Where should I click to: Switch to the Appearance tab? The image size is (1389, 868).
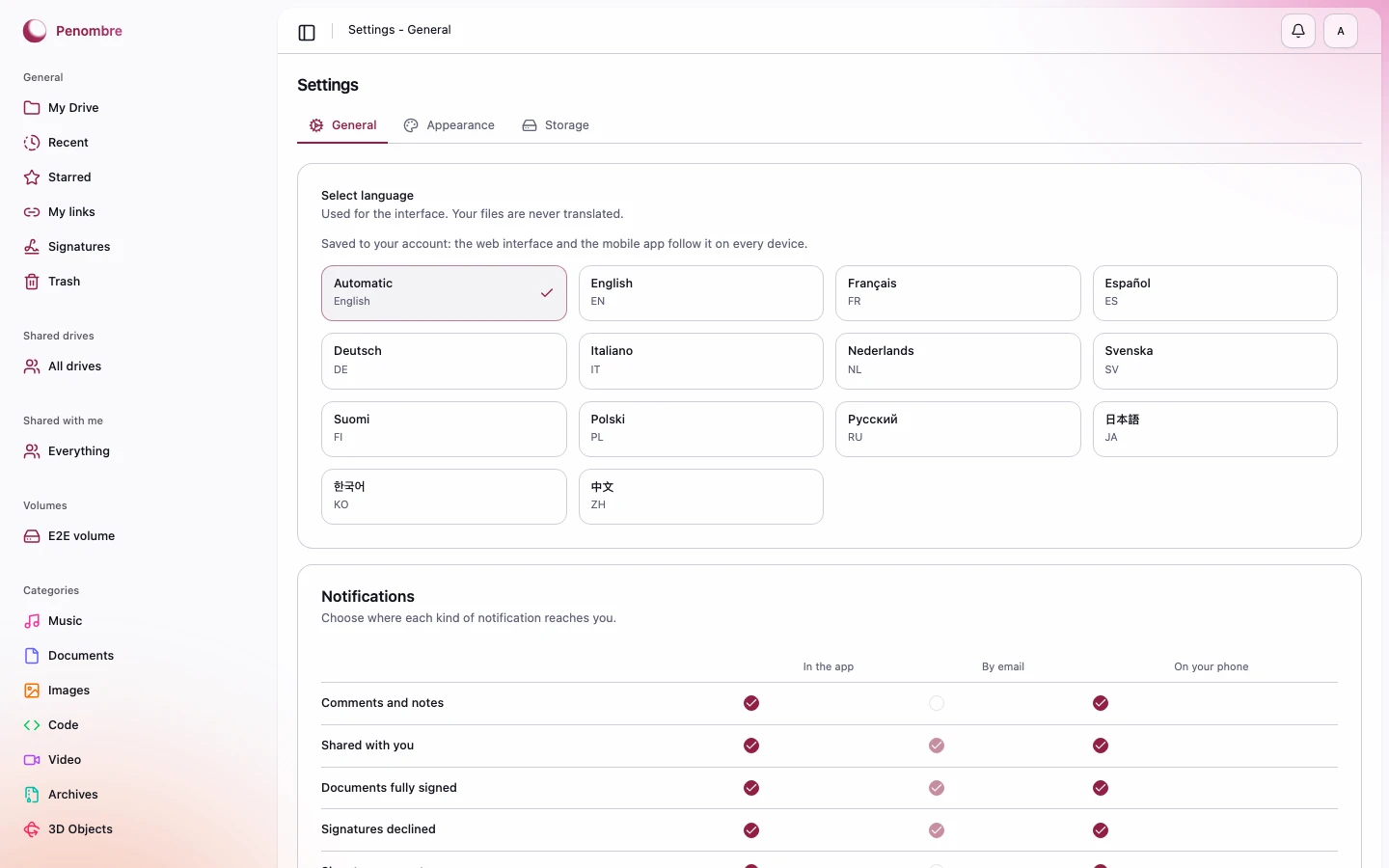click(x=449, y=125)
